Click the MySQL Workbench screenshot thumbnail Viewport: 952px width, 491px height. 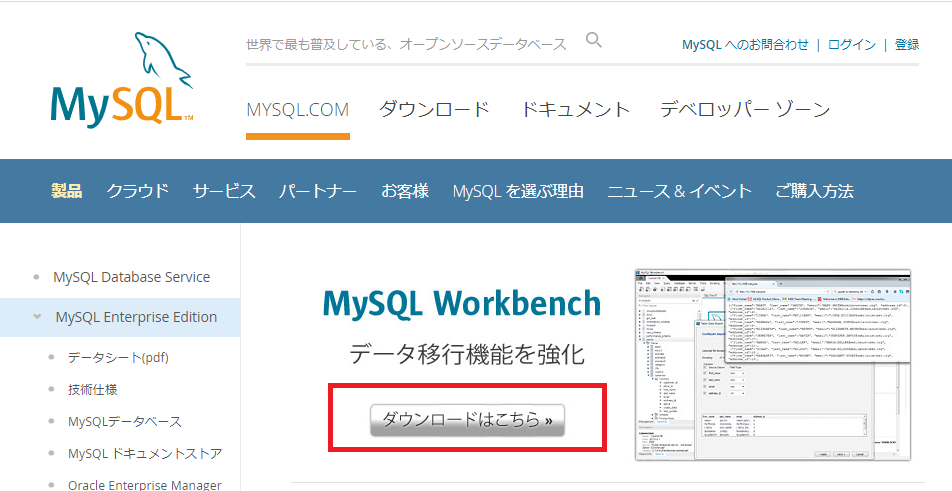coord(772,364)
